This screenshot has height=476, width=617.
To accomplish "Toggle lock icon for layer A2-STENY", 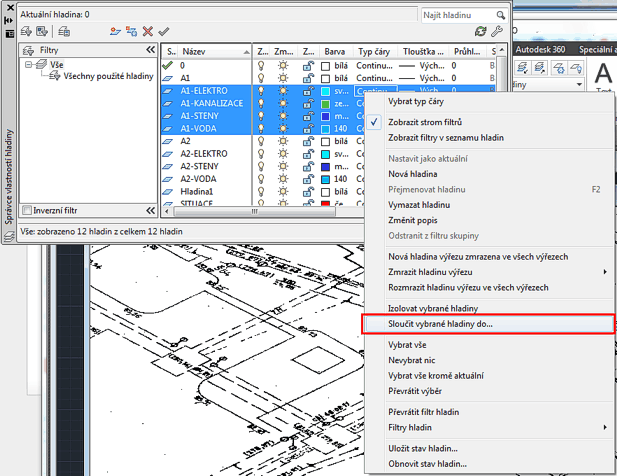I will pyautogui.click(x=308, y=166).
